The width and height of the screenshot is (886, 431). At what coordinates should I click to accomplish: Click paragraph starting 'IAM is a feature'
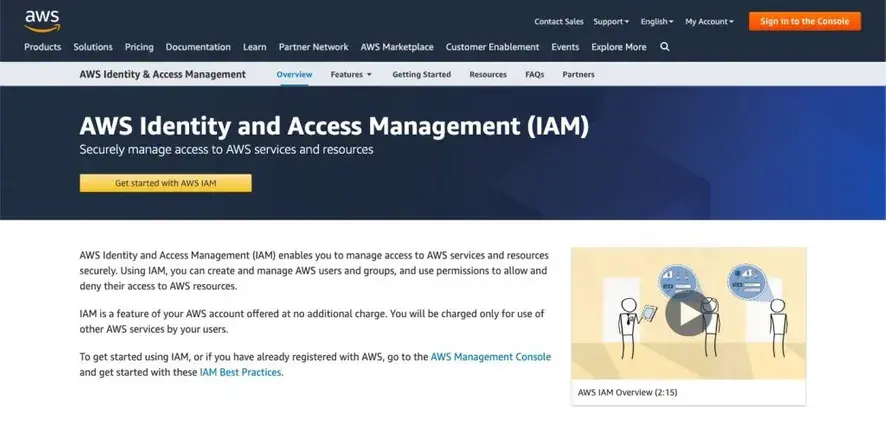[312, 321]
